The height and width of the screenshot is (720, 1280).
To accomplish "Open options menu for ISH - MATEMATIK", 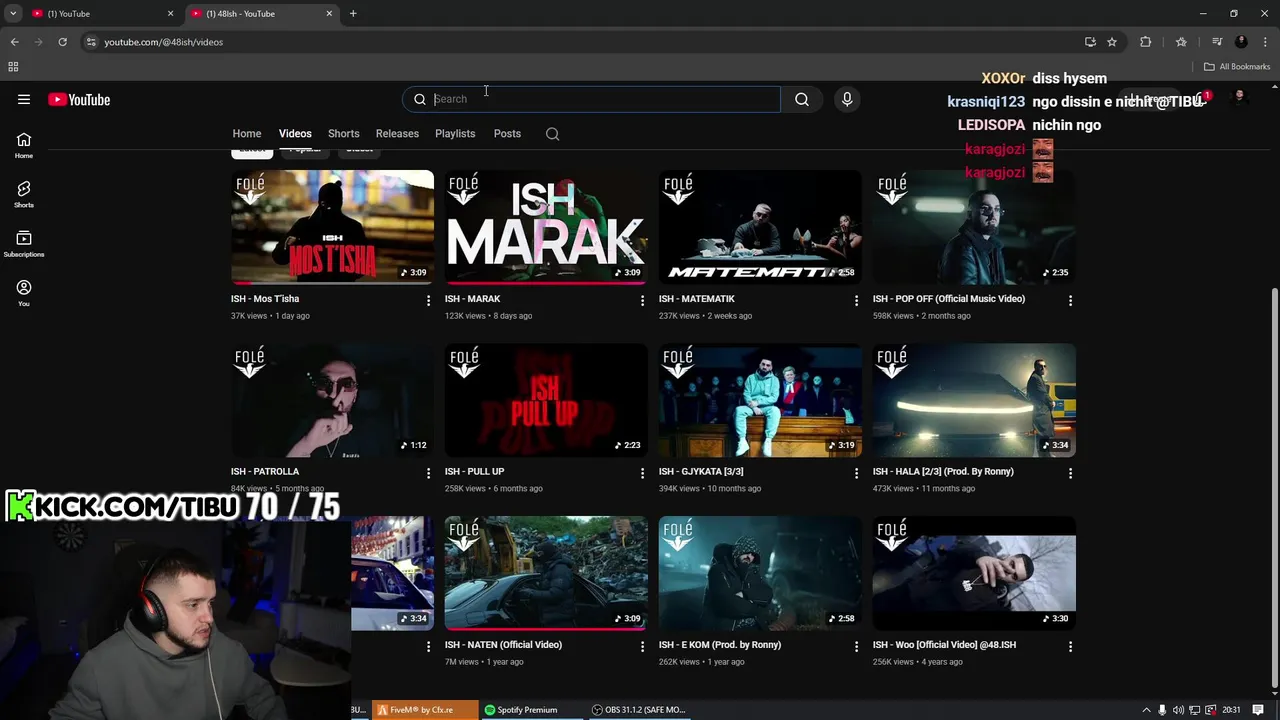I will tap(856, 300).
